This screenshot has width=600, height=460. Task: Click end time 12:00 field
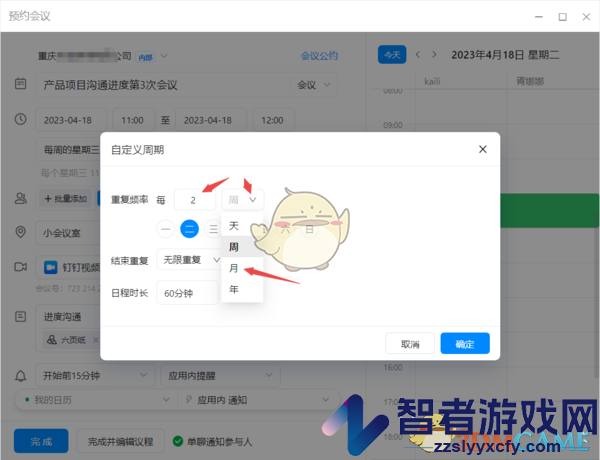click(273, 120)
